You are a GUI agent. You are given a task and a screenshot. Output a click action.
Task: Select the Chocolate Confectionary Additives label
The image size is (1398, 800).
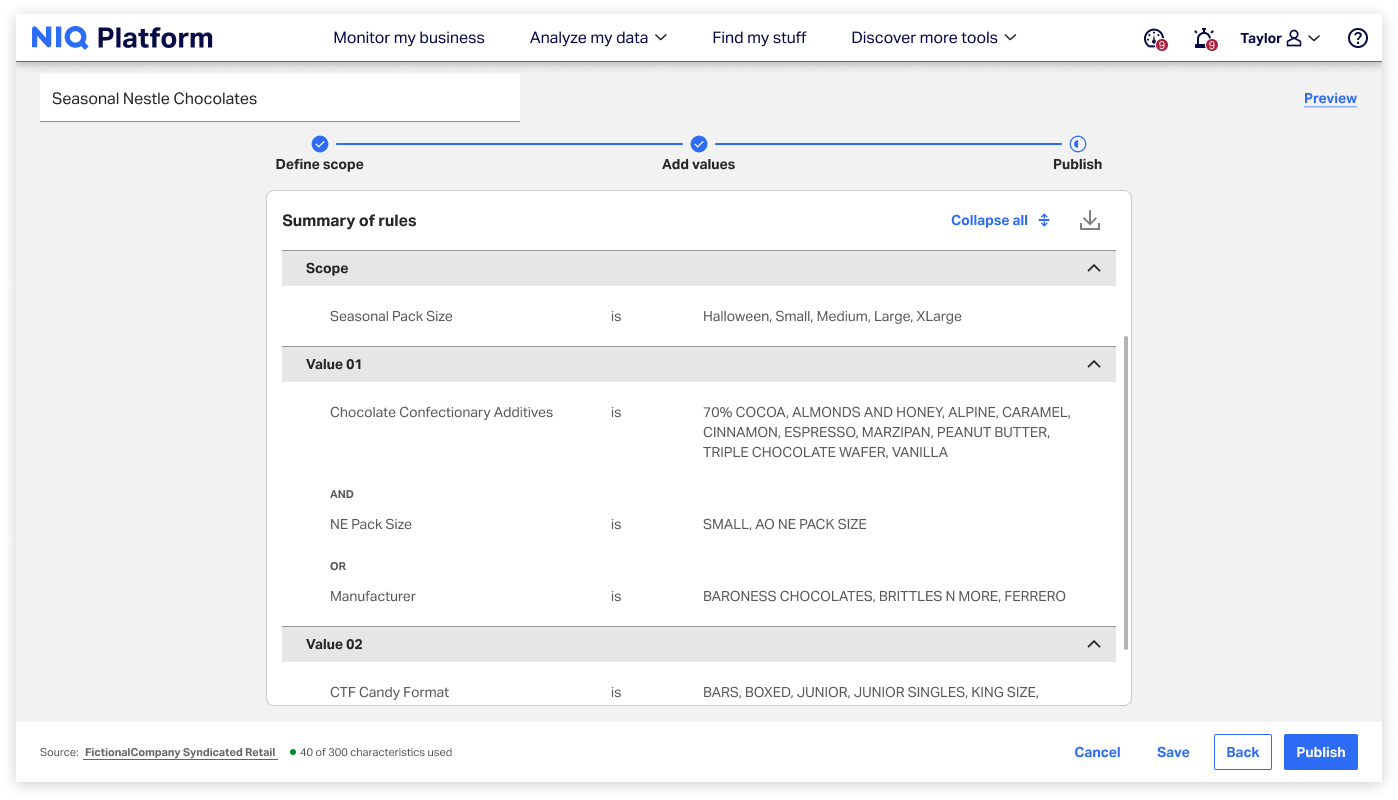(x=441, y=412)
